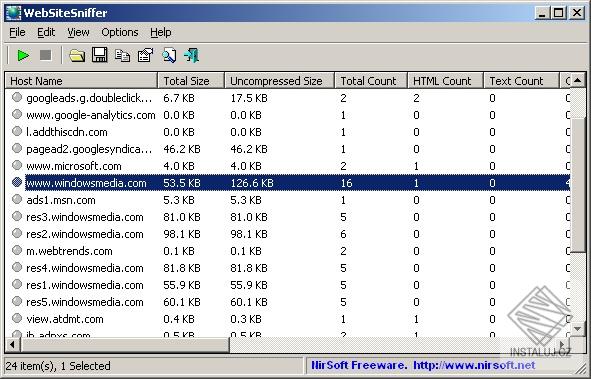591x379 pixels.
Task: Click the Find magnifier toolbar icon
Action: [169, 55]
